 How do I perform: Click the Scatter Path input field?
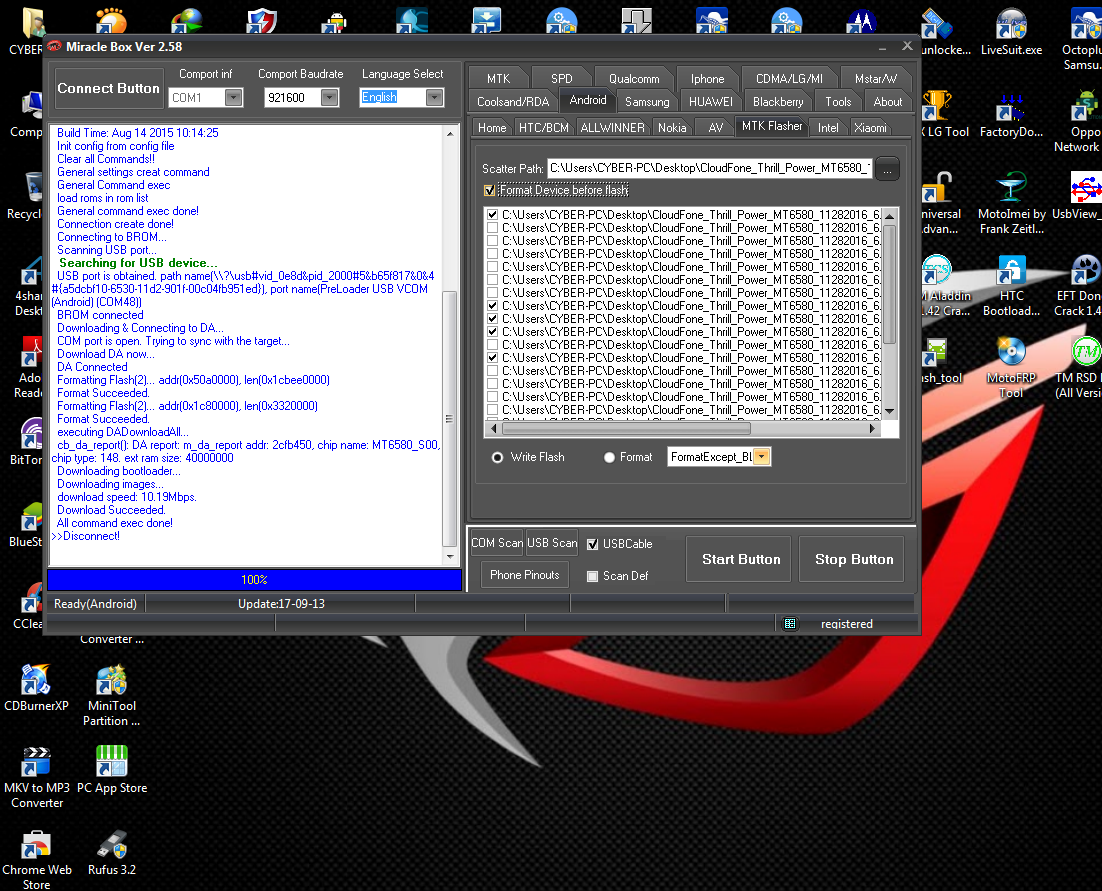coord(709,169)
